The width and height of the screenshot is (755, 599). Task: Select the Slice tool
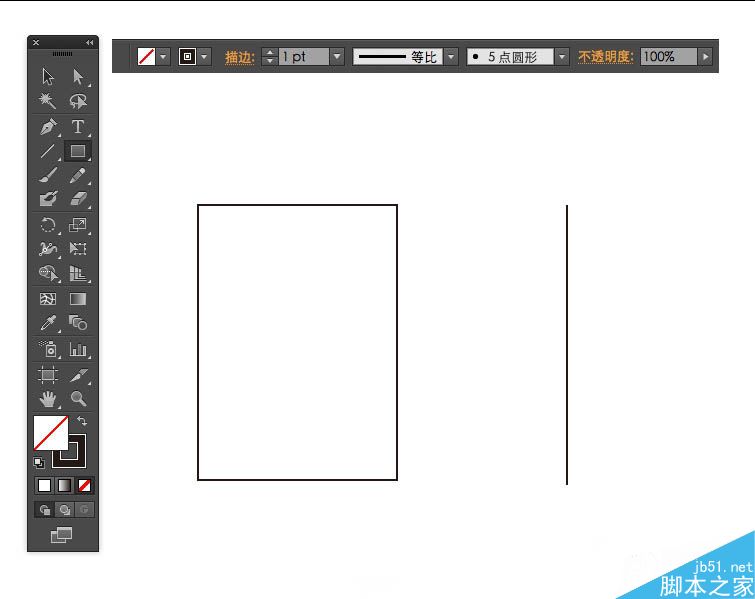point(78,375)
